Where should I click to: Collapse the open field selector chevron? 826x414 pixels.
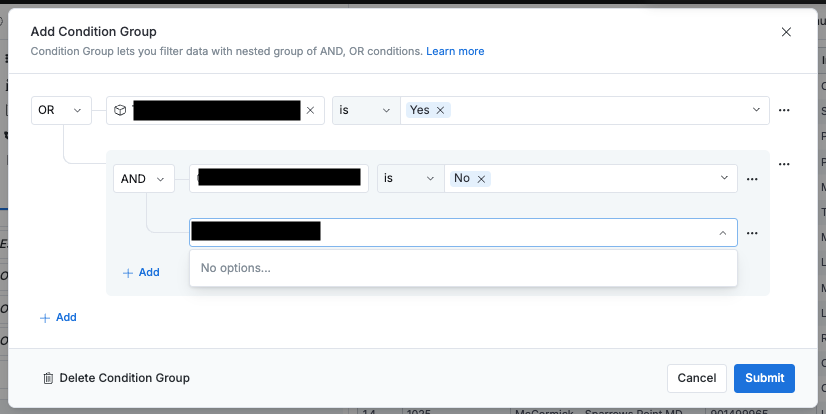(x=723, y=233)
